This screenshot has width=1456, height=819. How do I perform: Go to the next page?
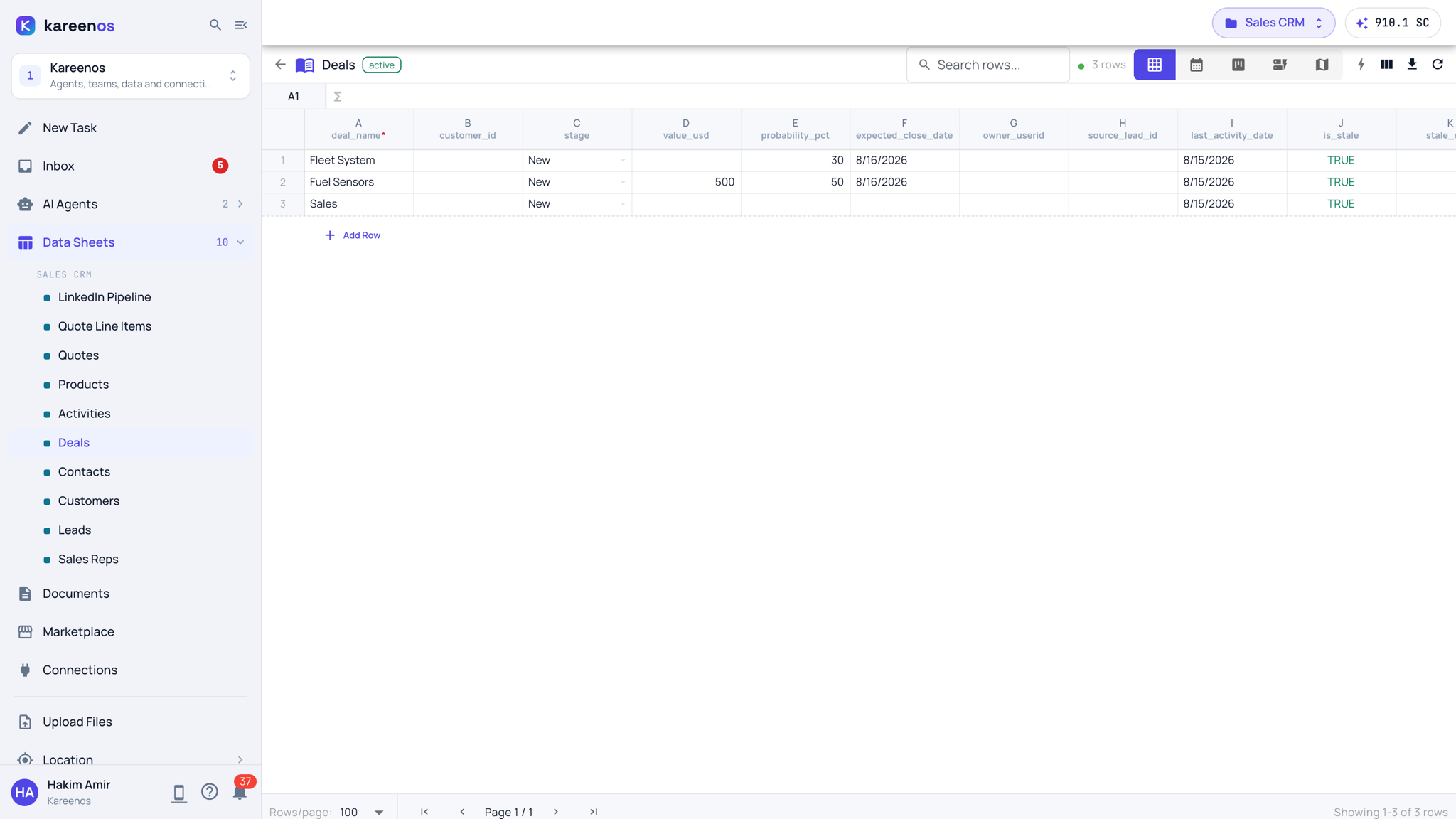pyautogui.click(x=556, y=812)
